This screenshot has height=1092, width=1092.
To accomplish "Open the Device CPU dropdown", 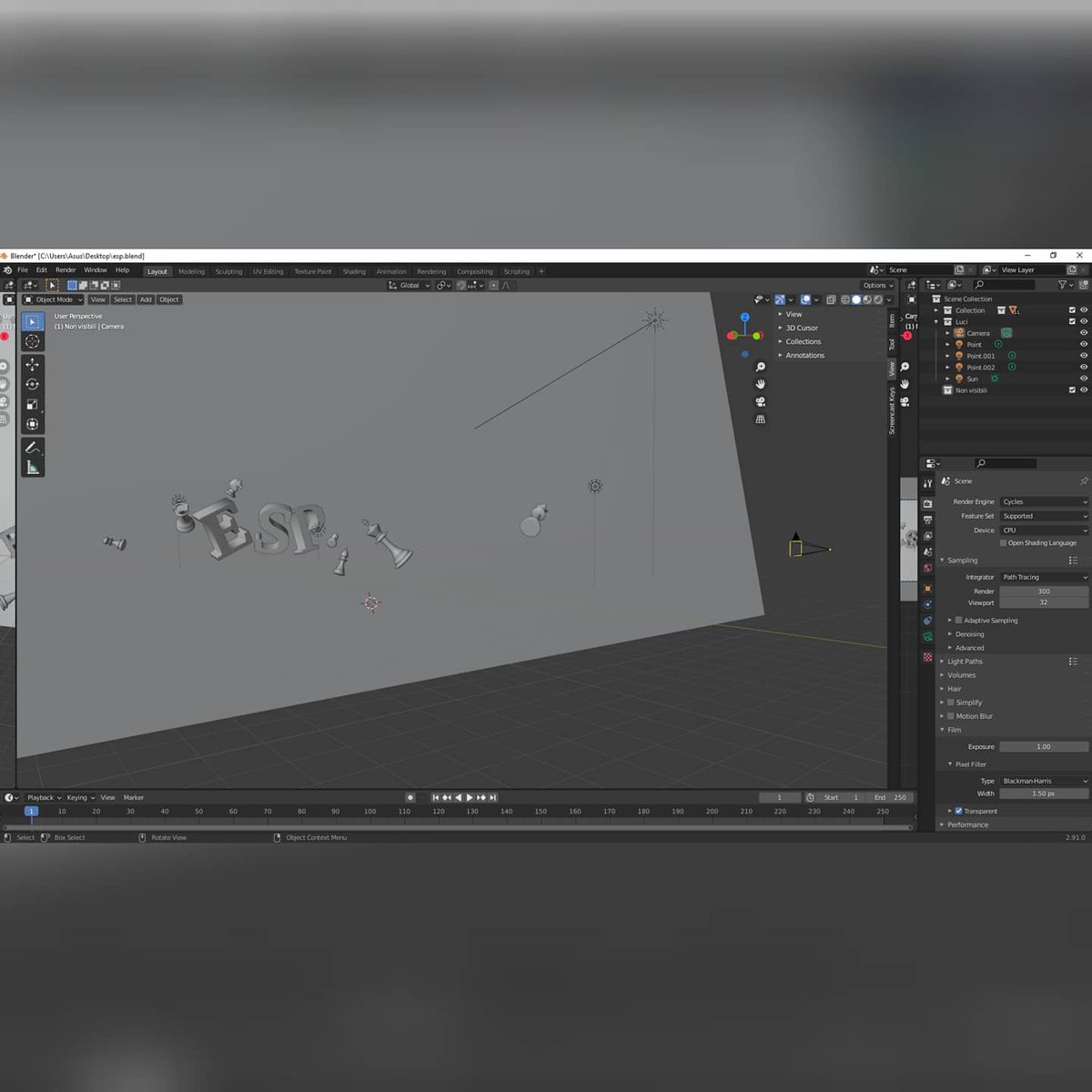I will pos(1044,530).
